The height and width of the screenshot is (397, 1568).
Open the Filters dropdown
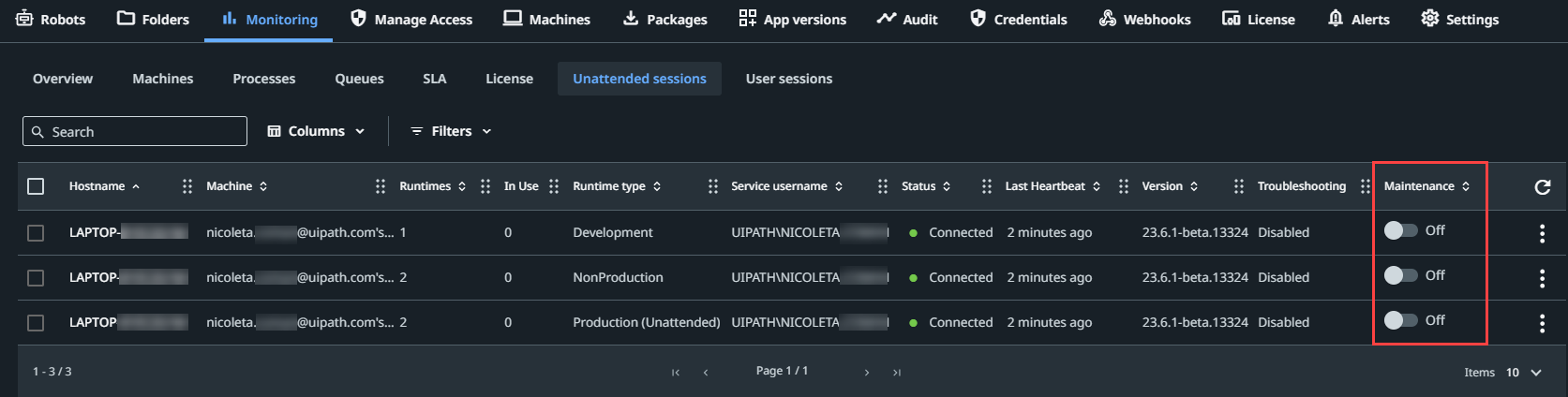pos(451,131)
